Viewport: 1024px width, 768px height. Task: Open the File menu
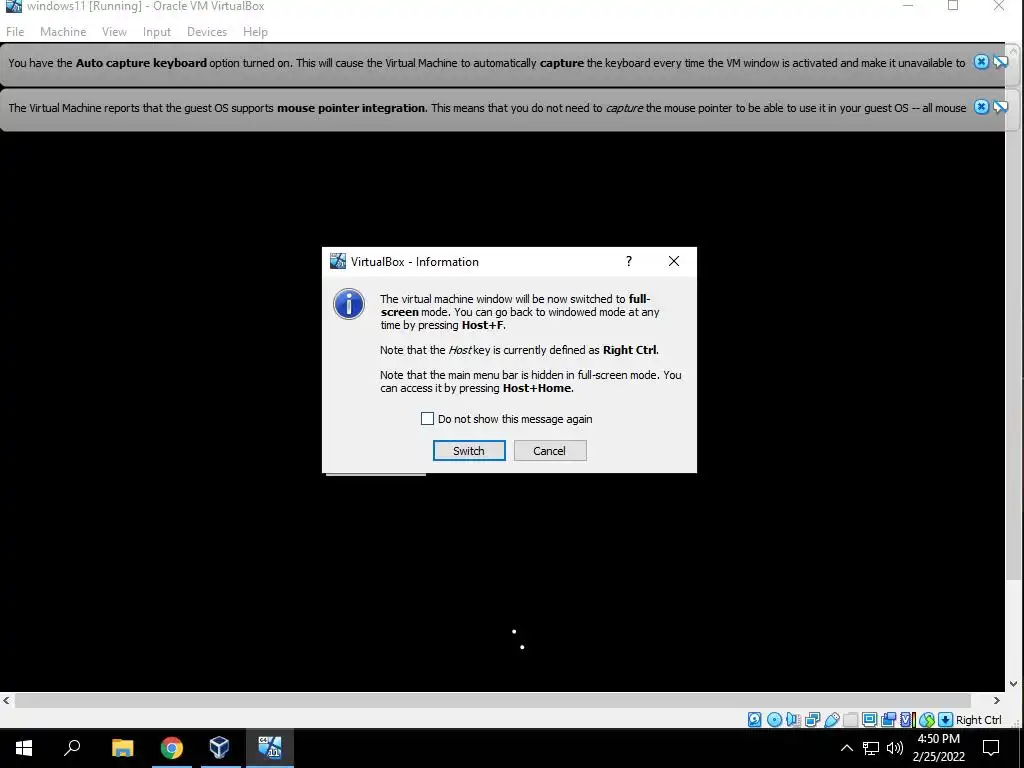tap(15, 31)
